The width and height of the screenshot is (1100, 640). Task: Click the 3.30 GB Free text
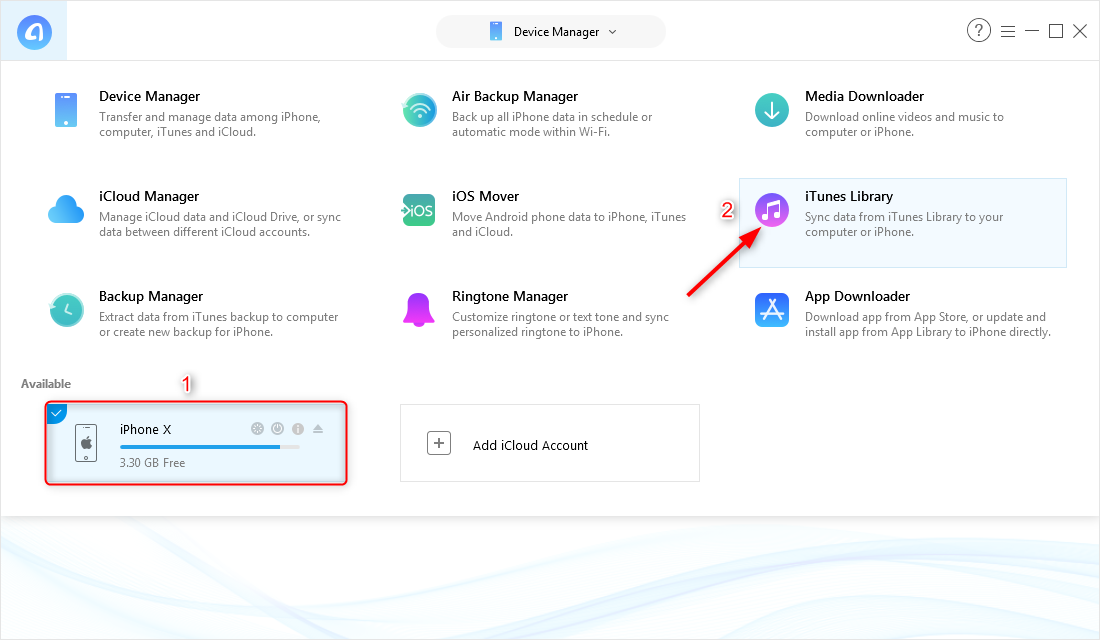(152, 462)
